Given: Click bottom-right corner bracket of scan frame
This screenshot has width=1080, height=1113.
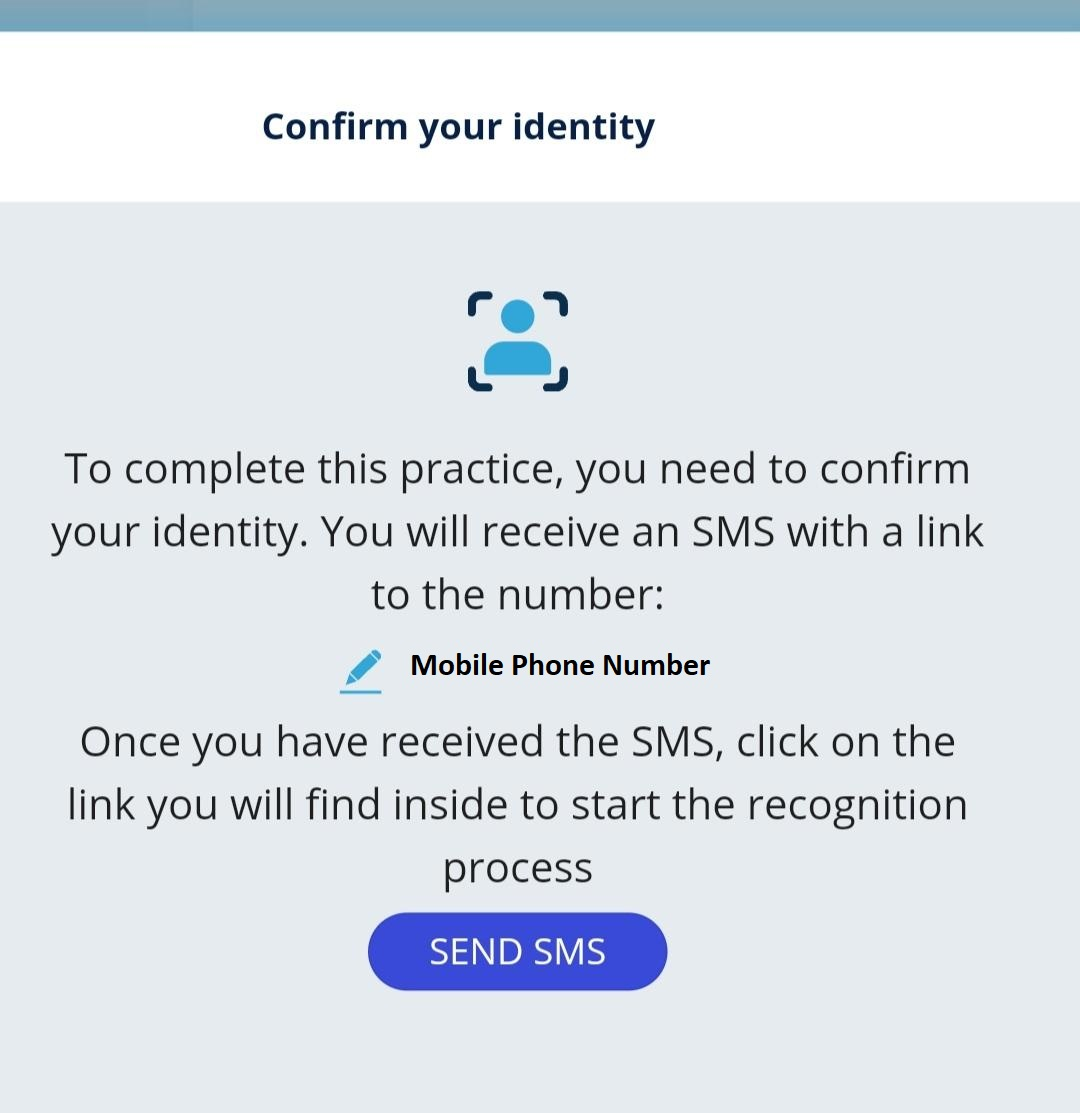Looking at the screenshot, I should point(558,381).
